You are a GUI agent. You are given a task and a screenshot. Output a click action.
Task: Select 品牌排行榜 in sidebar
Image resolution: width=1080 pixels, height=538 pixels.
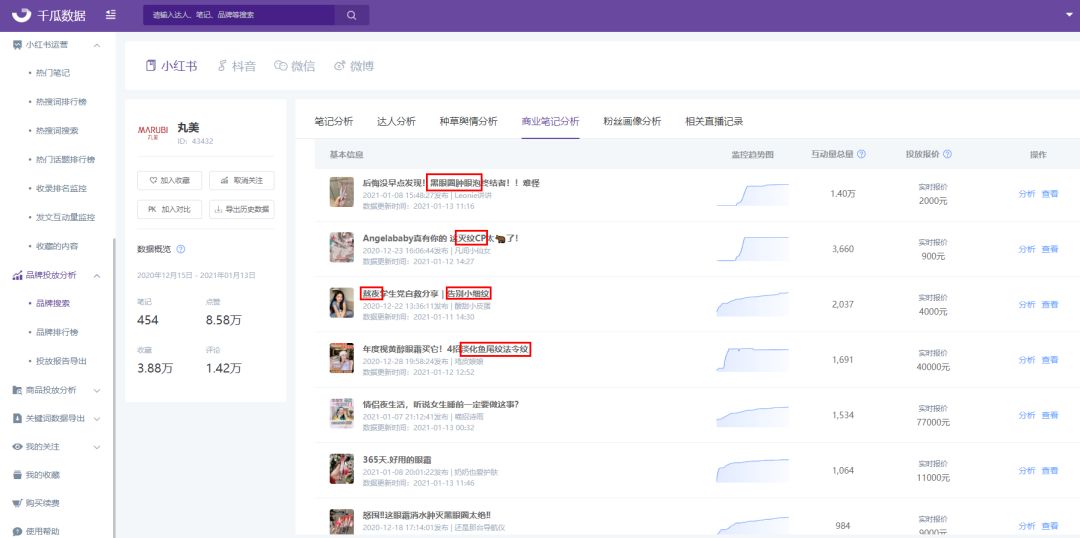pyautogui.click(x=57, y=332)
